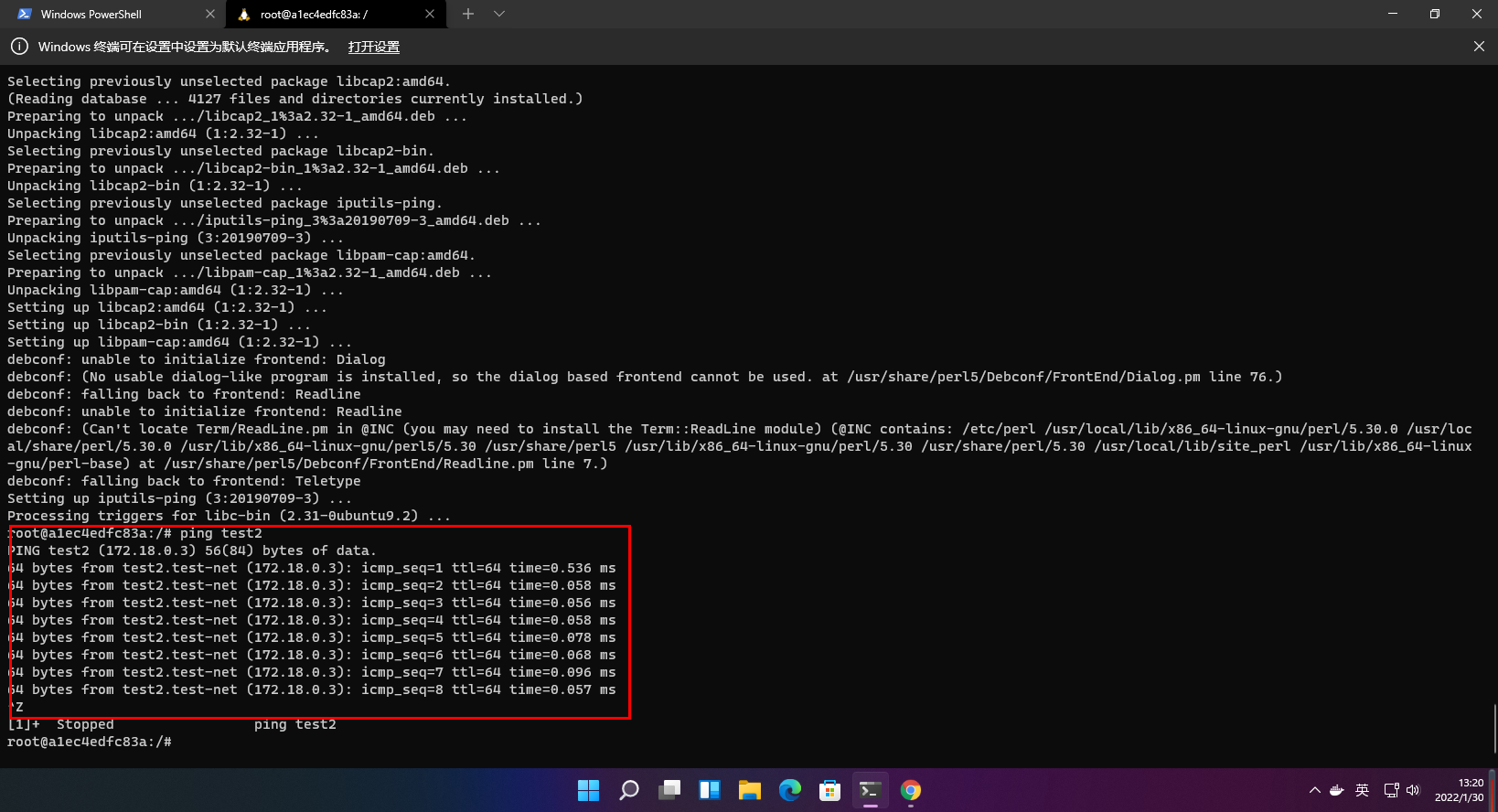Viewport: 1498px width, 812px height.
Task: Open volume control tray icon
Action: (1413, 790)
